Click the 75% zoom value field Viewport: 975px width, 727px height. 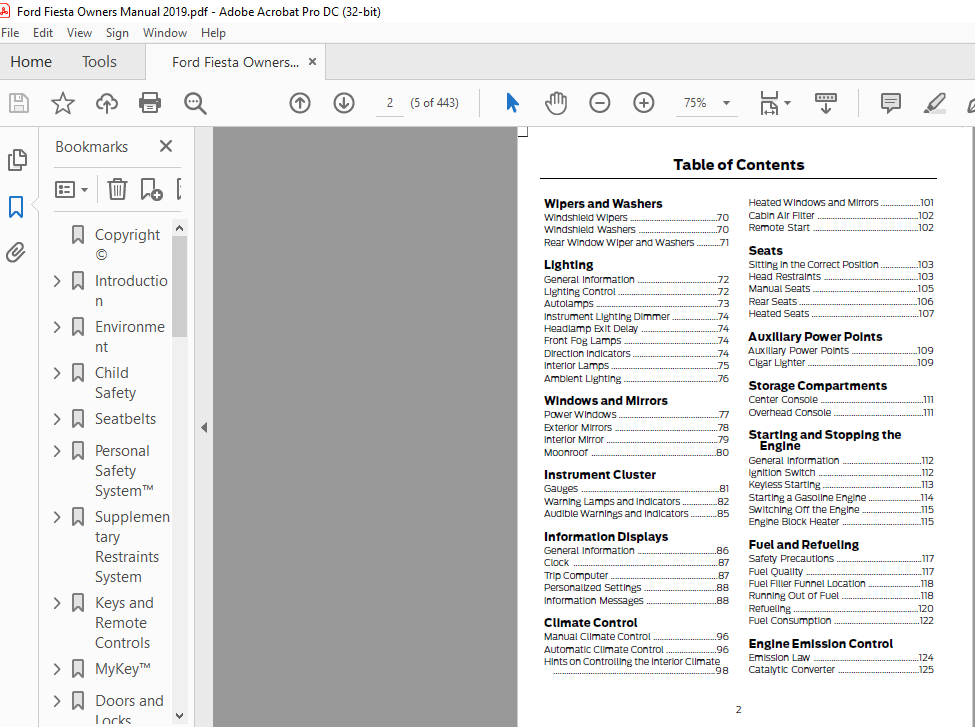click(695, 103)
